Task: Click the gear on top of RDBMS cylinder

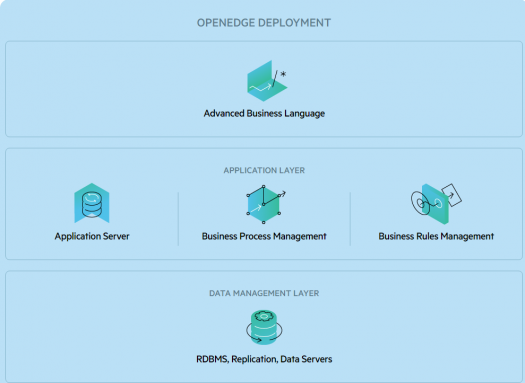Action: (x=264, y=316)
